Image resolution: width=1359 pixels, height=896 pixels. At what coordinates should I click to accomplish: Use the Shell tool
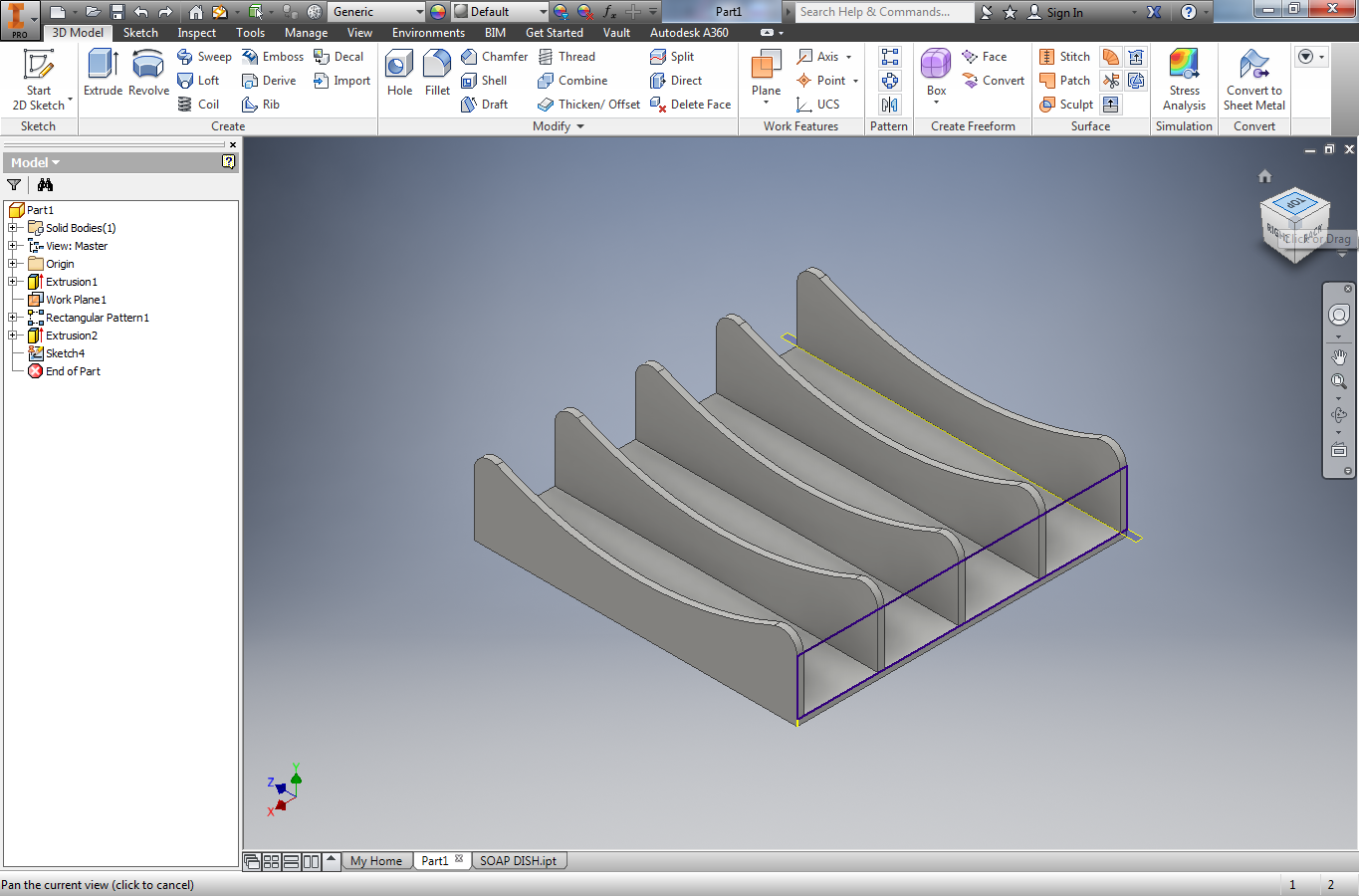click(x=484, y=81)
